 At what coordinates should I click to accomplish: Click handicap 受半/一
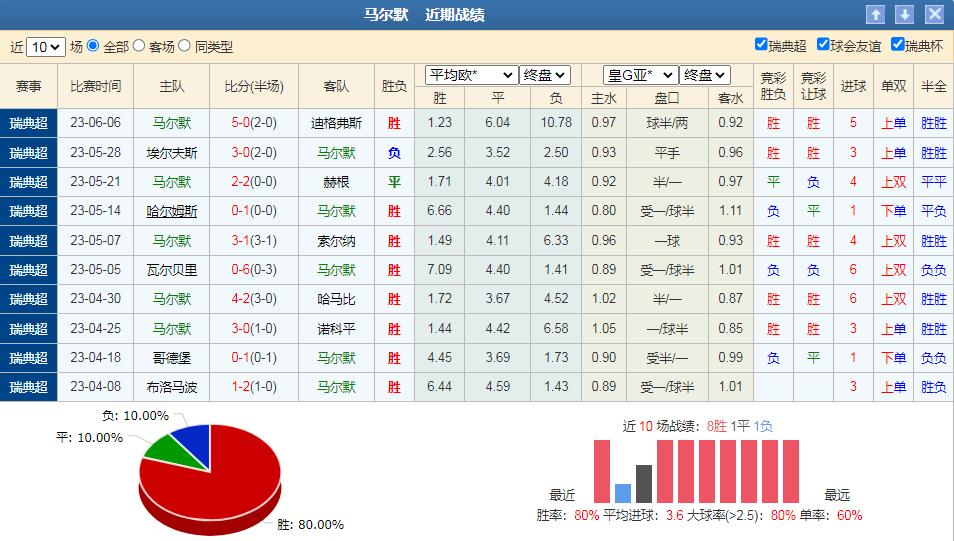pyautogui.click(x=667, y=358)
